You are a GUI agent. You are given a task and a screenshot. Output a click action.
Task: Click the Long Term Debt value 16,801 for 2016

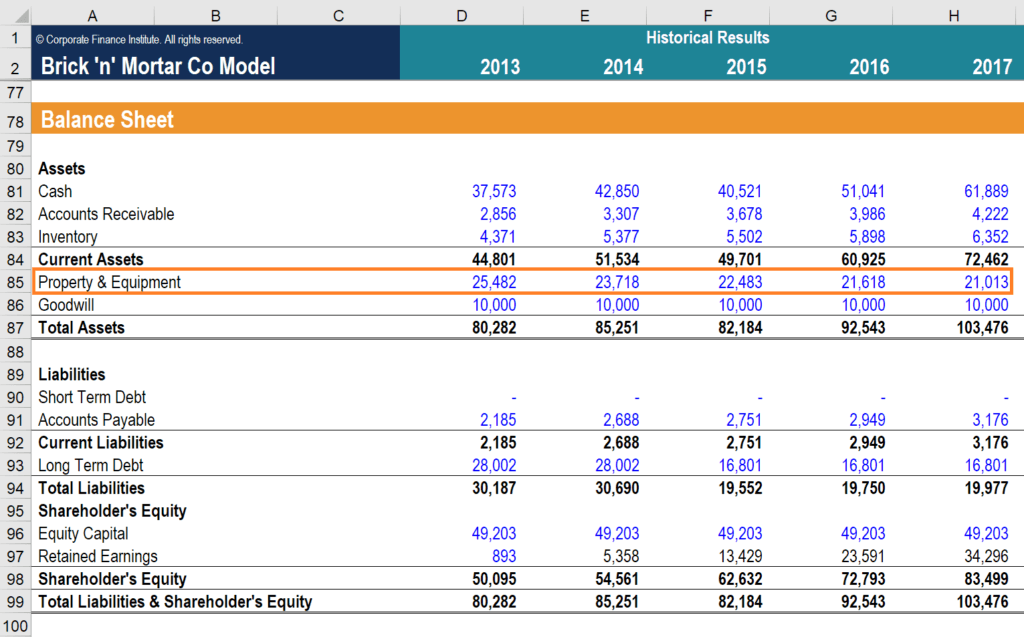coord(863,465)
